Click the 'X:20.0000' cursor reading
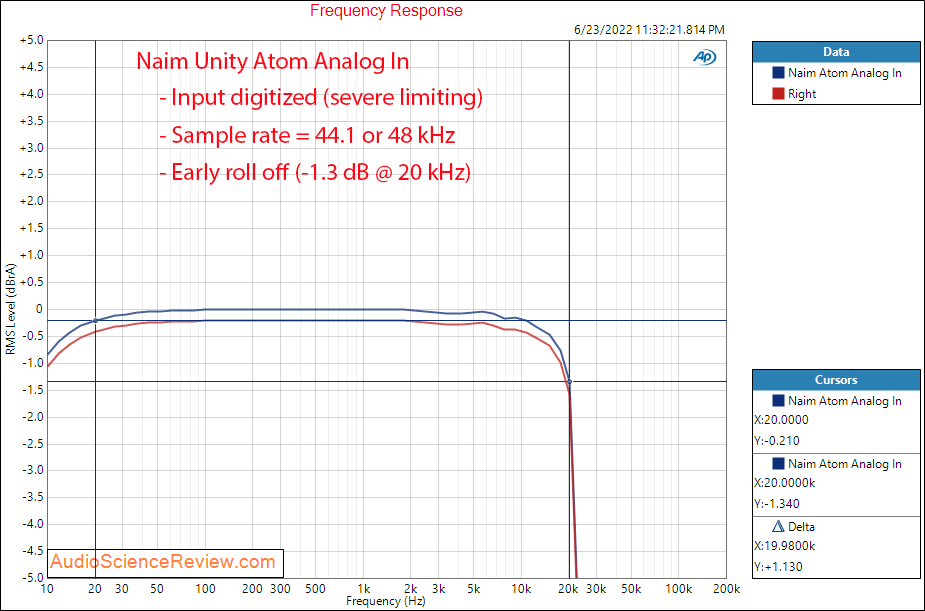The height and width of the screenshot is (611, 925). (x=781, y=420)
